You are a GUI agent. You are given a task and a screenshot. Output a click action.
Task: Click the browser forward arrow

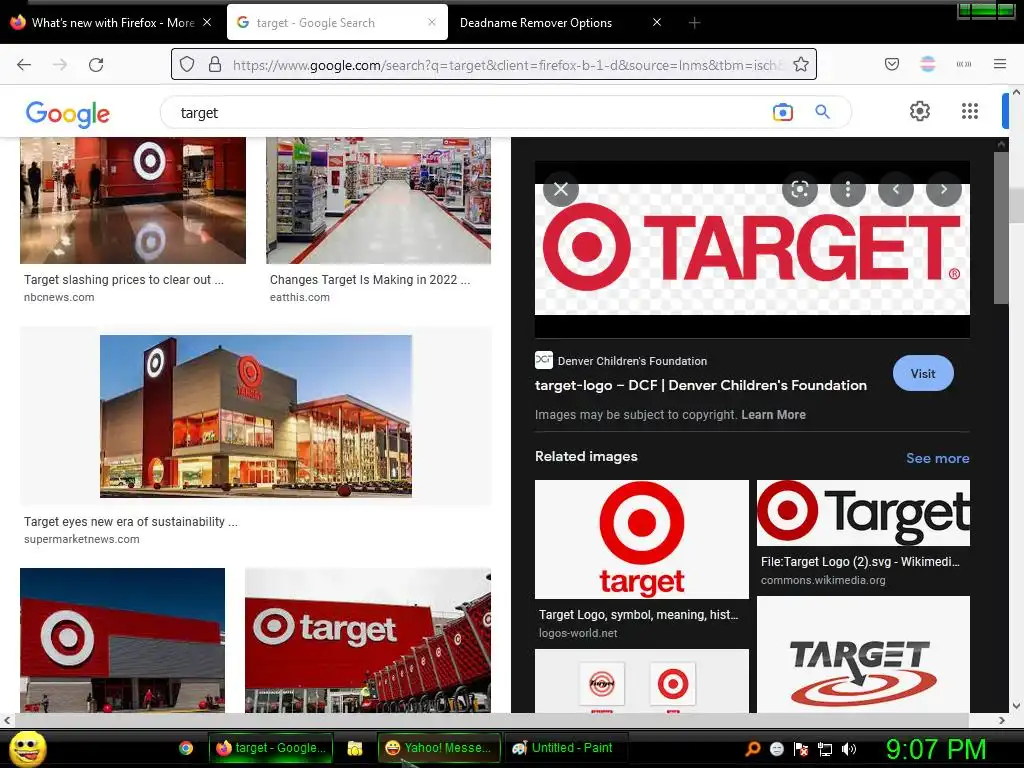pyautogui.click(x=60, y=65)
